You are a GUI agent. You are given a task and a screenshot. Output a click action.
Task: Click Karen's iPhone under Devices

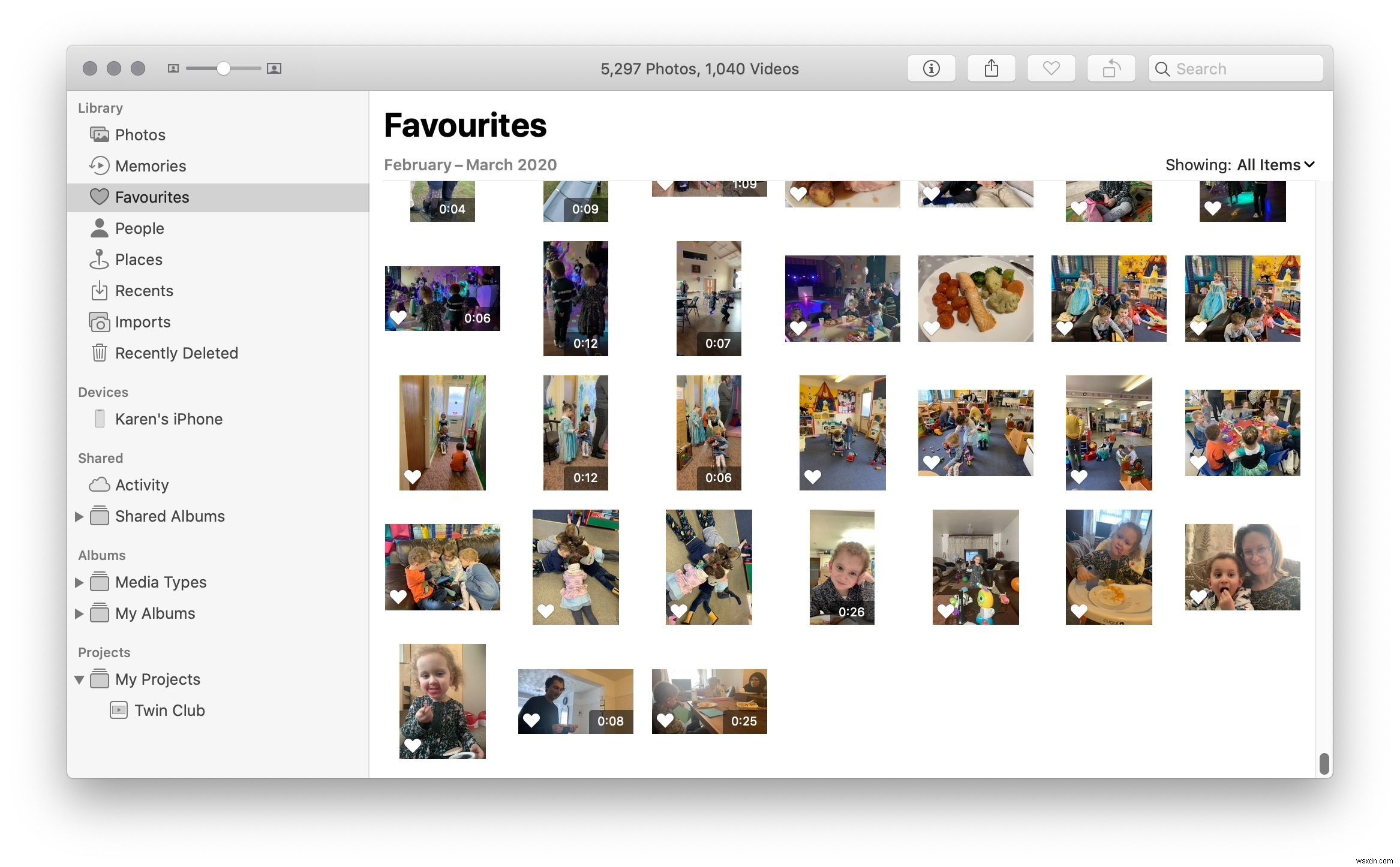[x=168, y=418]
